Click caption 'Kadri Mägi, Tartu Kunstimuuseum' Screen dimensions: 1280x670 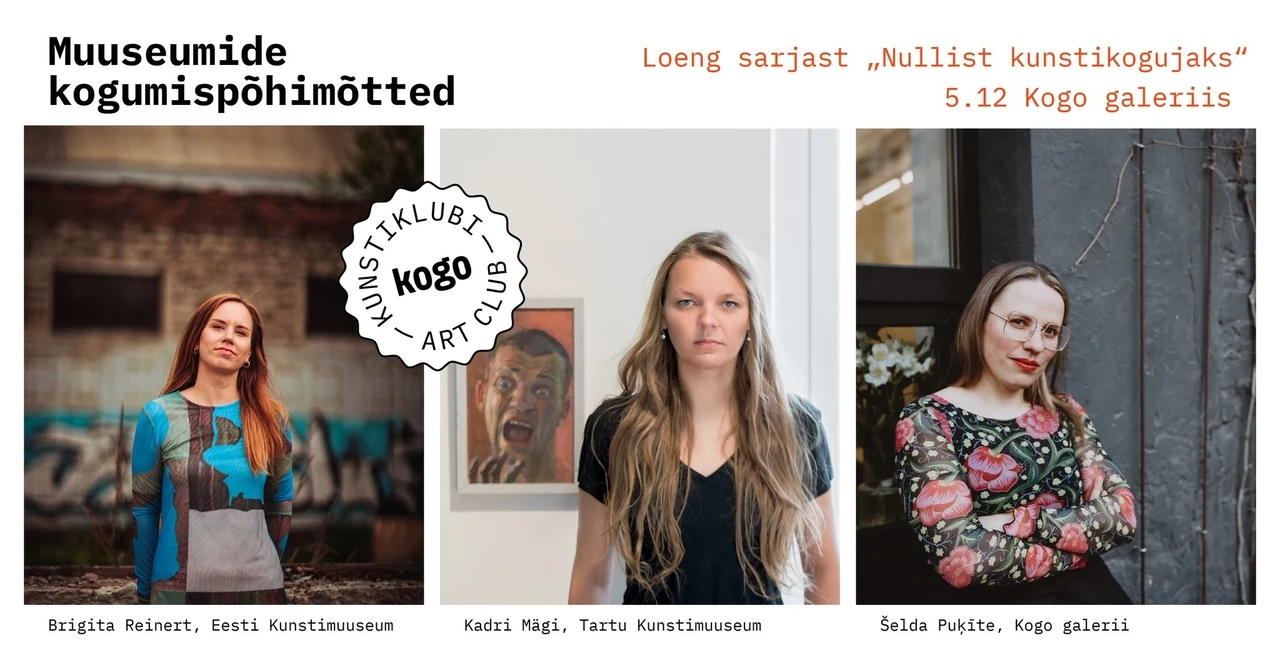(x=613, y=626)
